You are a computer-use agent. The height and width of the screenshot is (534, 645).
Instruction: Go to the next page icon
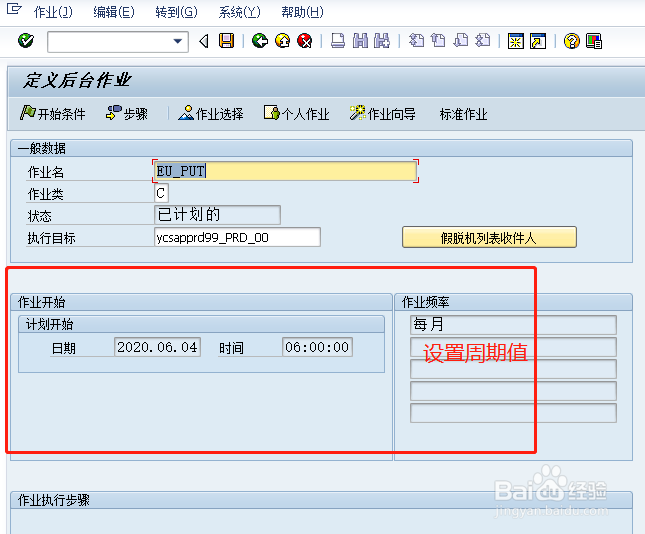460,41
